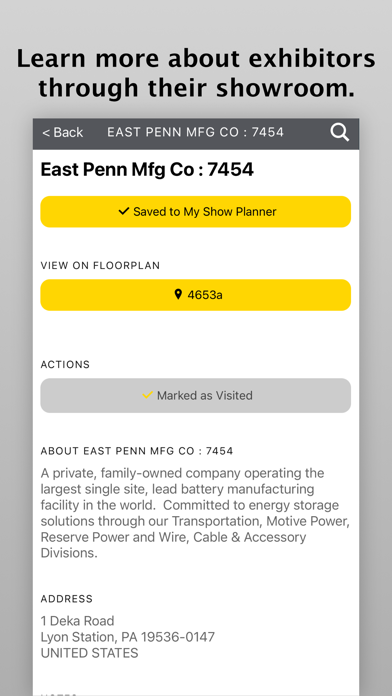Image resolution: width=392 pixels, height=696 pixels.
Task: Tap the UNITED STATES country line
Action: tap(89, 653)
